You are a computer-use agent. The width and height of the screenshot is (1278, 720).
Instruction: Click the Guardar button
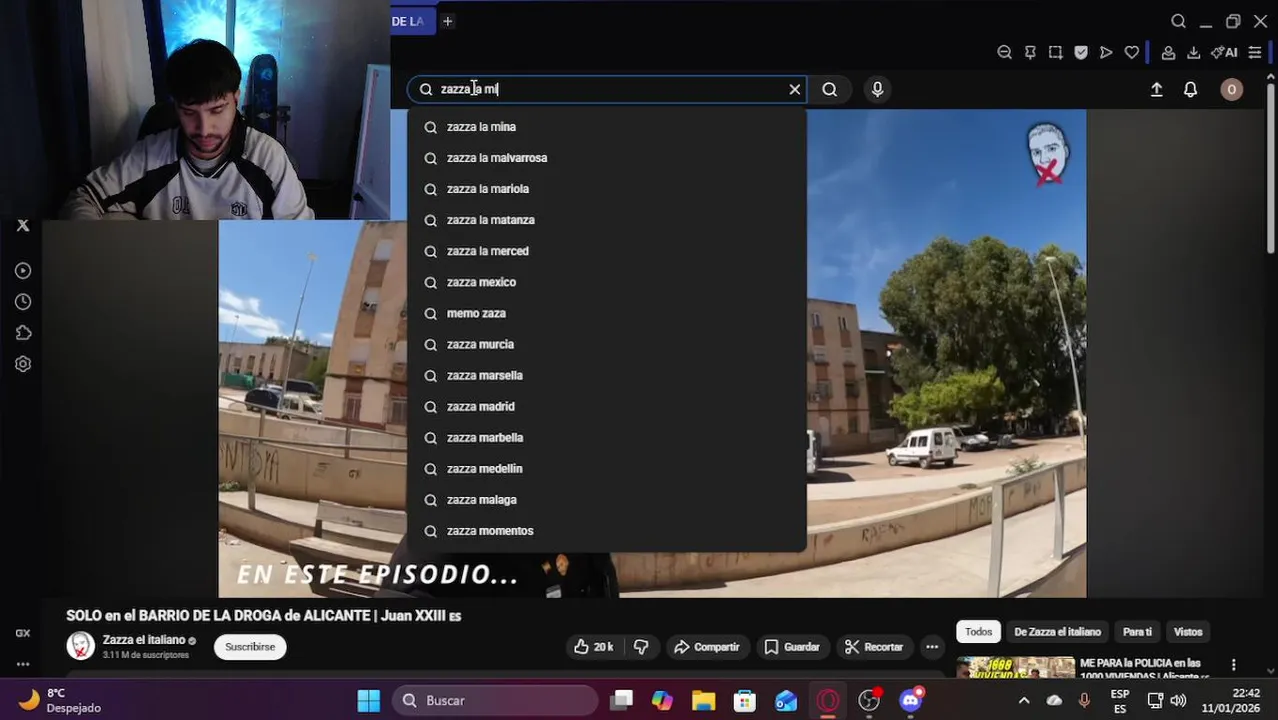point(792,647)
